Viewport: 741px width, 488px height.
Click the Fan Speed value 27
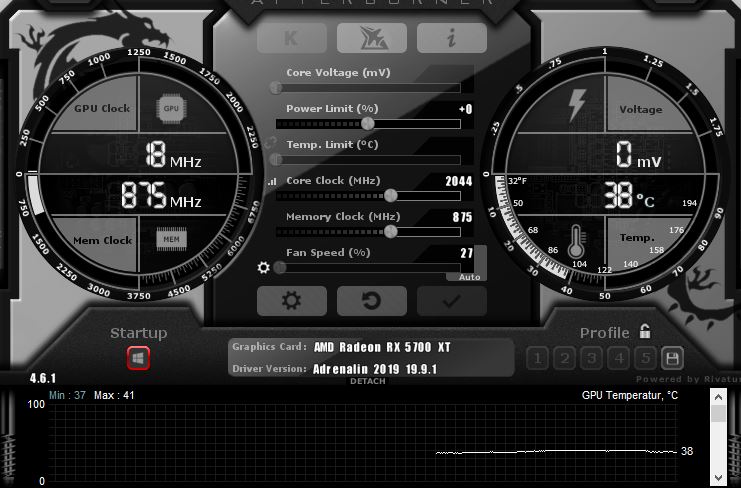tap(466, 253)
